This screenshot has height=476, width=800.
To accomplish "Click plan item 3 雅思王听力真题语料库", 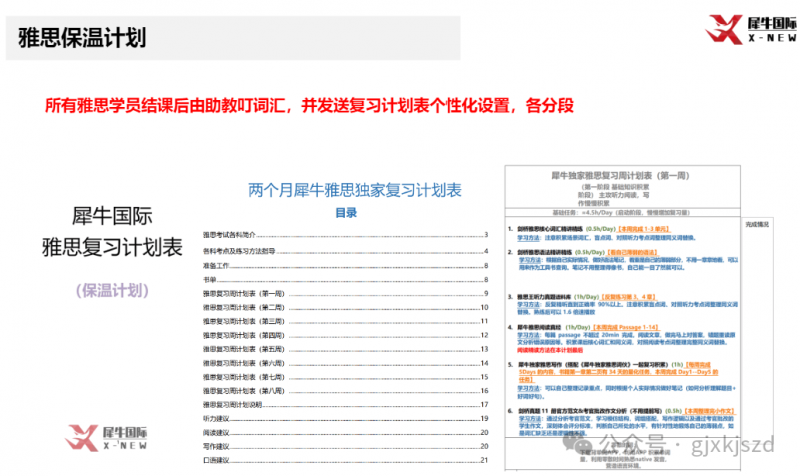I will 544,296.
